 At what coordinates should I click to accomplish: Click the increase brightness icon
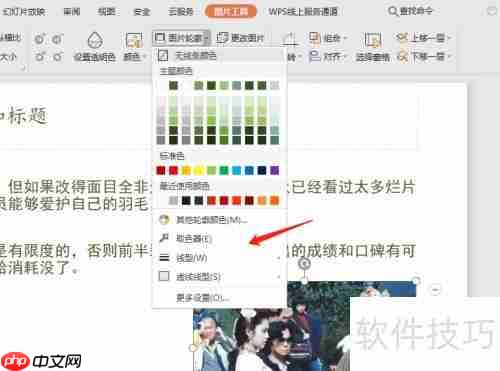[x=40, y=57]
